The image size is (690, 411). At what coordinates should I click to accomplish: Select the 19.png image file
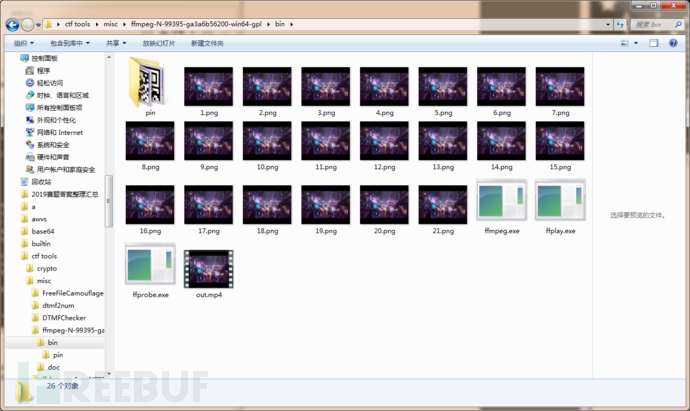(326, 204)
